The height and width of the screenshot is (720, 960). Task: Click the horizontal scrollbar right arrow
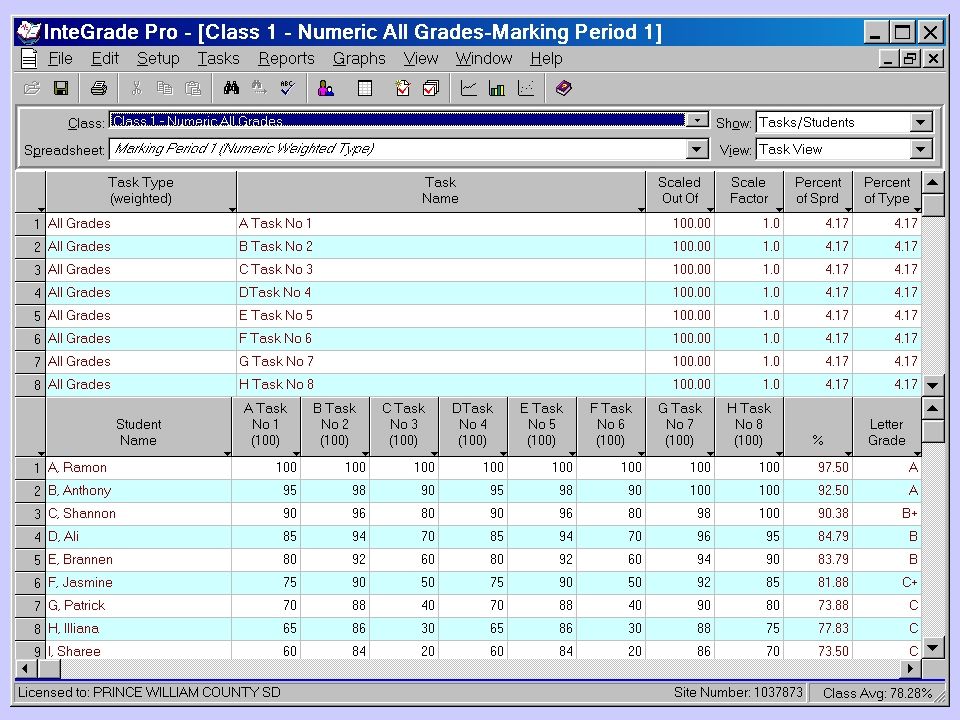coord(910,669)
